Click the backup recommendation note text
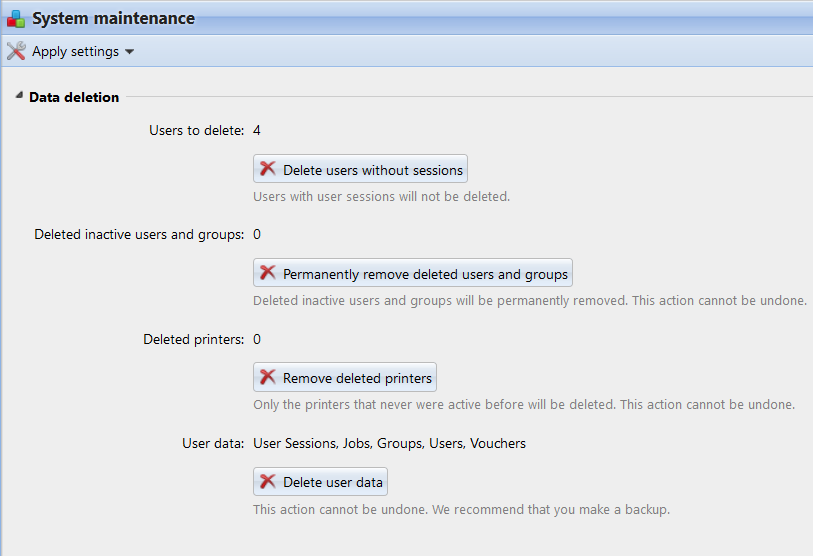The height and width of the screenshot is (556, 813). (461, 509)
